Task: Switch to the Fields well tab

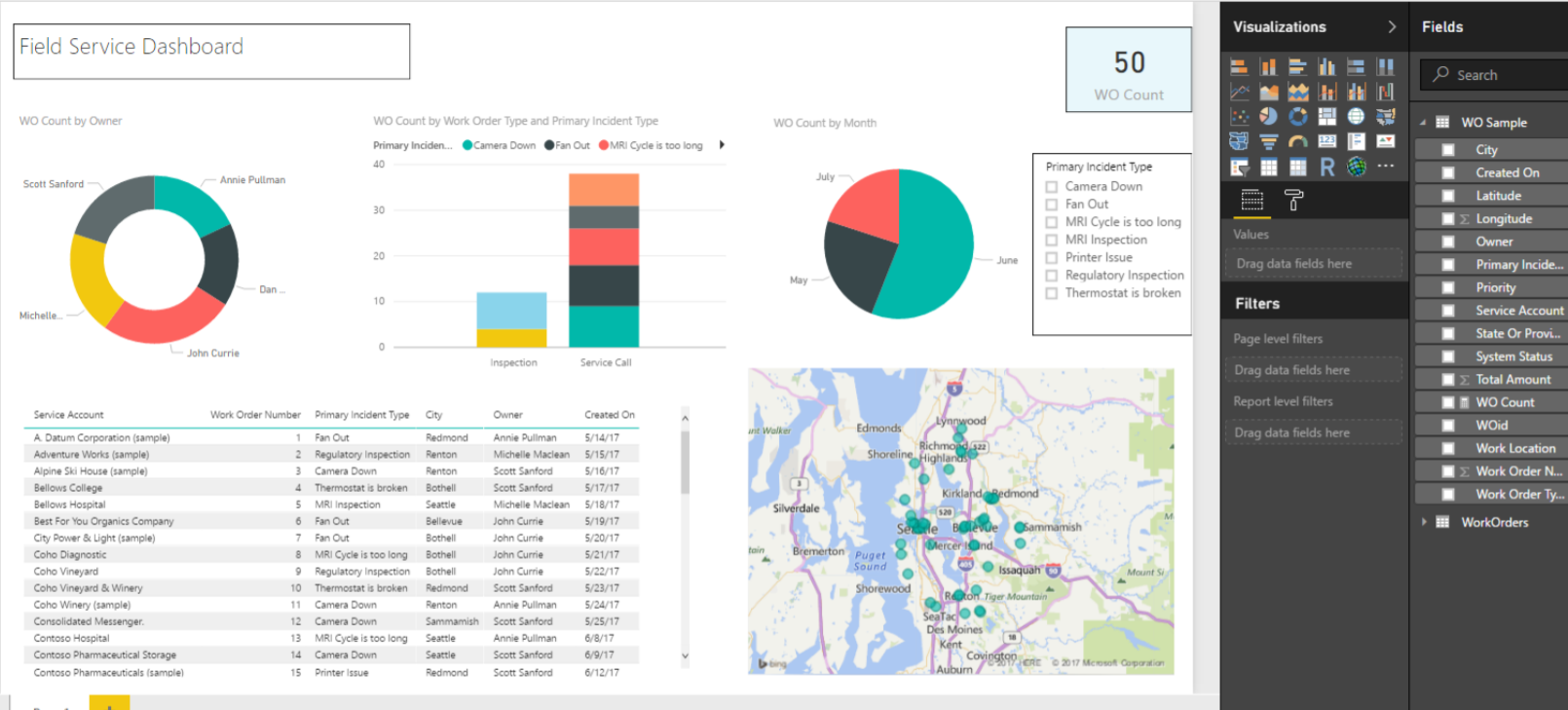Action: point(1252,201)
